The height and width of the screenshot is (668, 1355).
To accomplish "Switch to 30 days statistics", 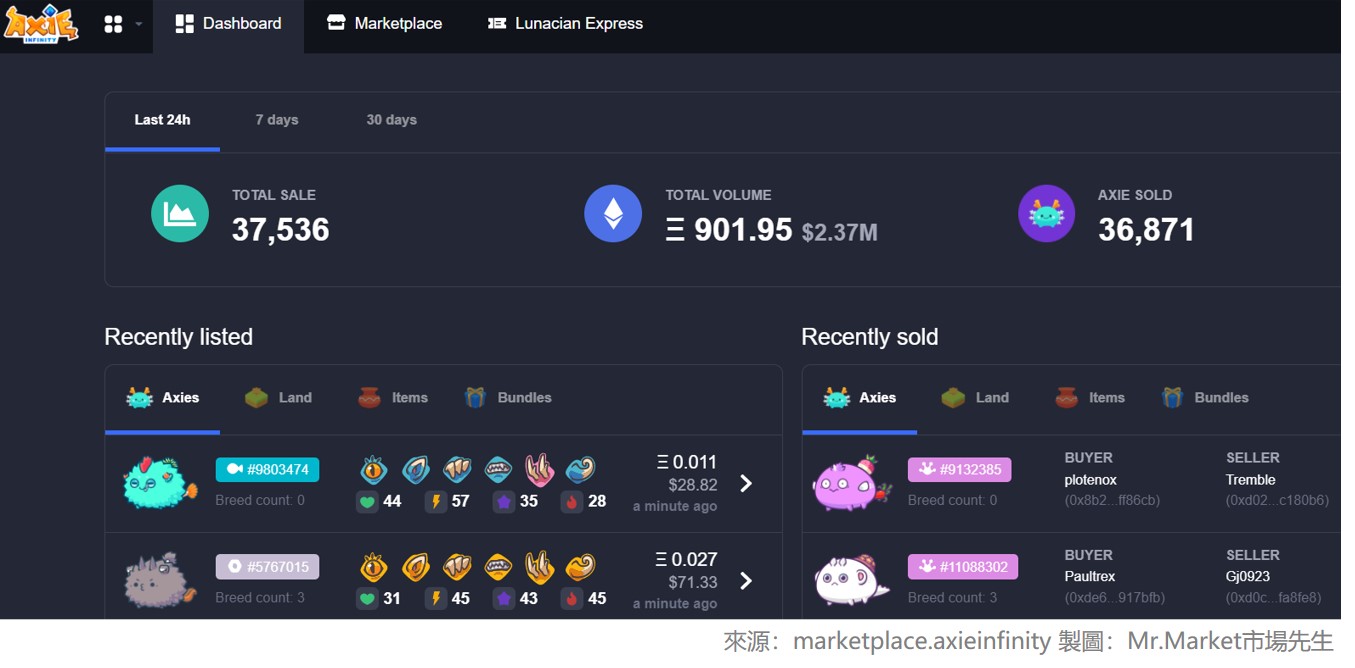I will 391,120.
